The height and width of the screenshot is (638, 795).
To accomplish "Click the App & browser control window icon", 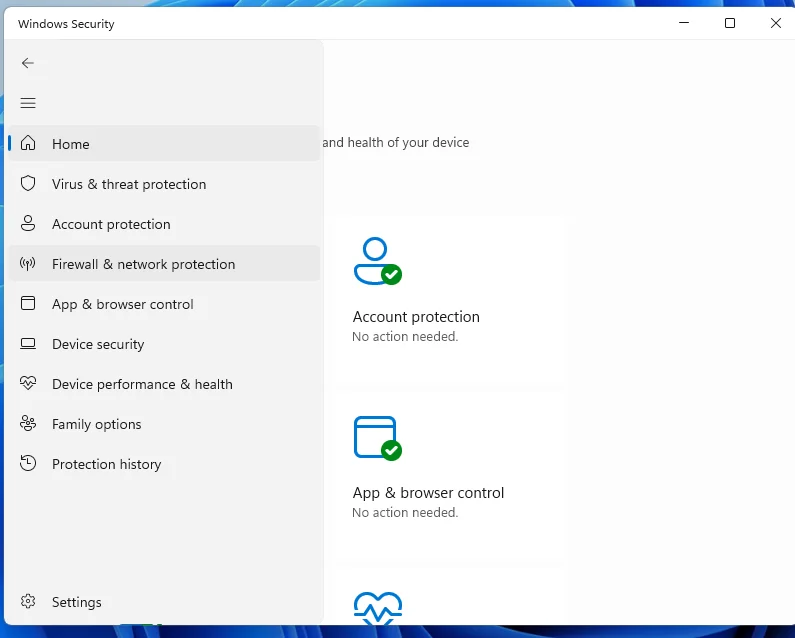I will pyautogui.click(x=28, y=304).
